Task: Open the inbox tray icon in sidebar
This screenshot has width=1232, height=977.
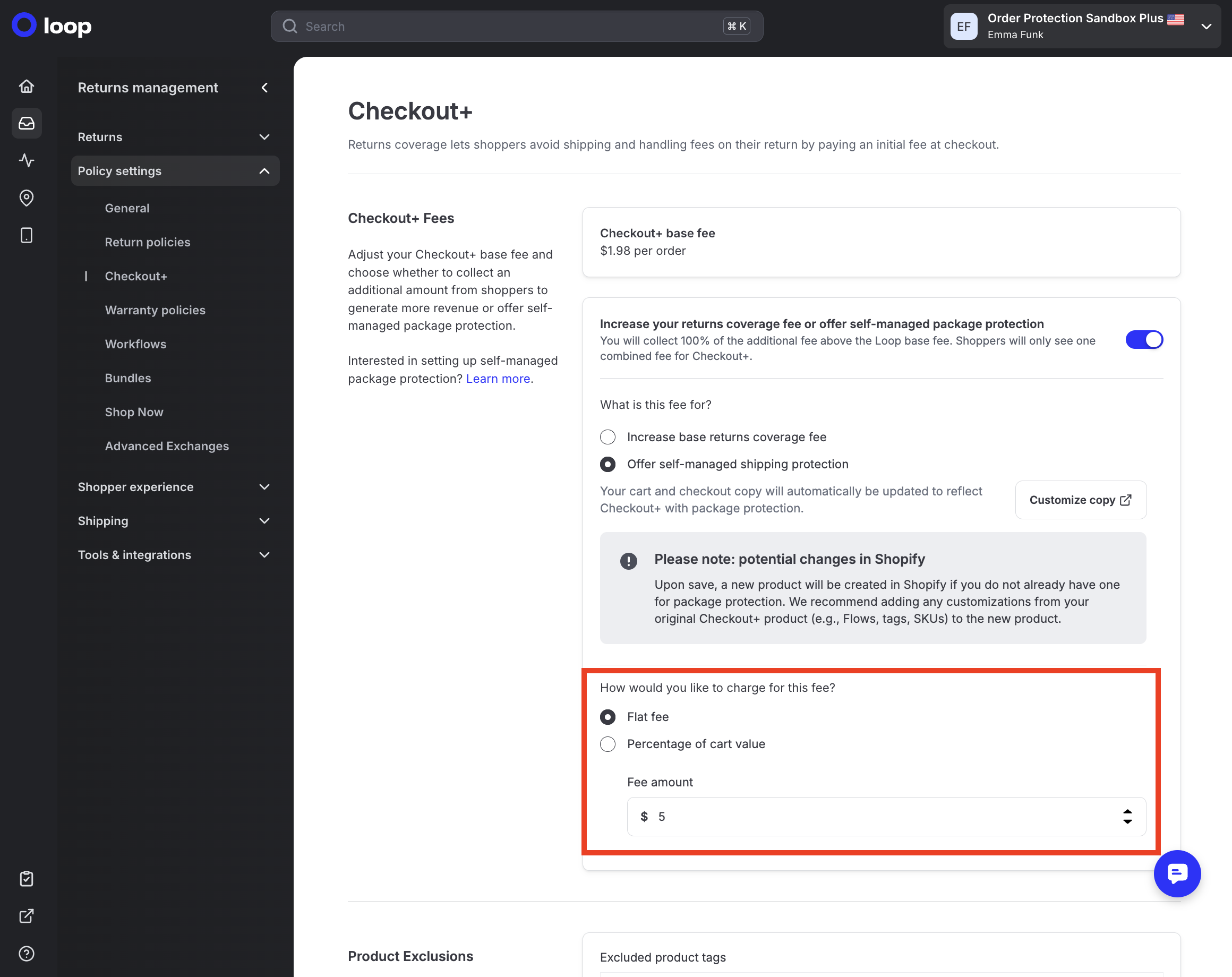Action: point(26,123)
